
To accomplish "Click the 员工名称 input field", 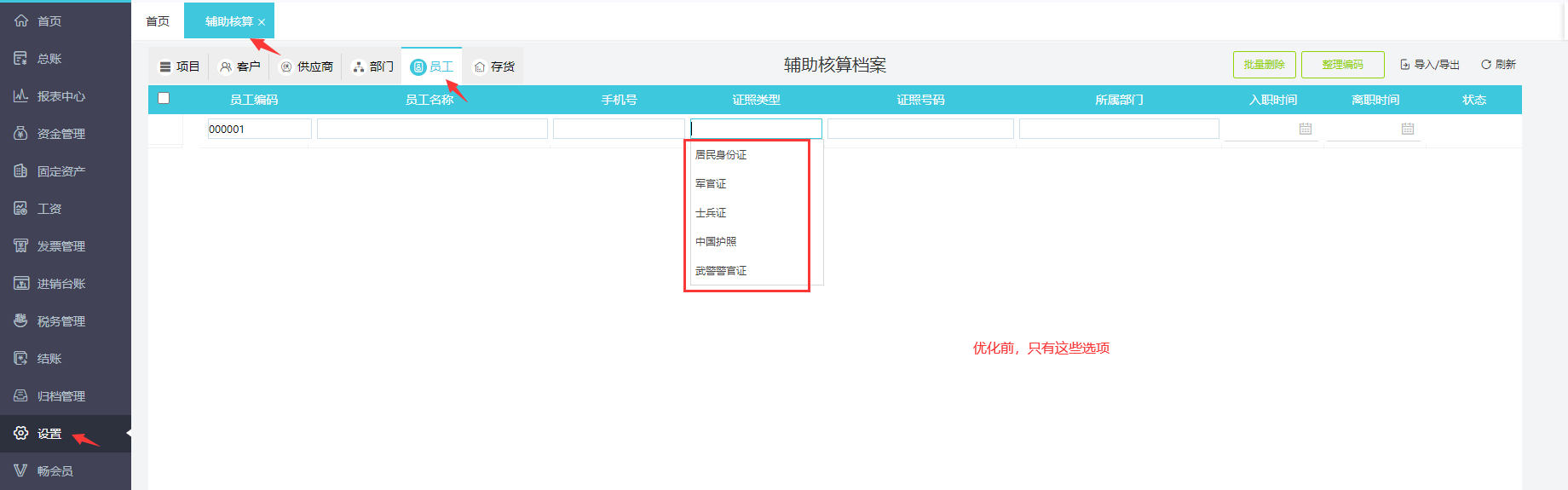I will pyautogui.click(x=432, y=129).
